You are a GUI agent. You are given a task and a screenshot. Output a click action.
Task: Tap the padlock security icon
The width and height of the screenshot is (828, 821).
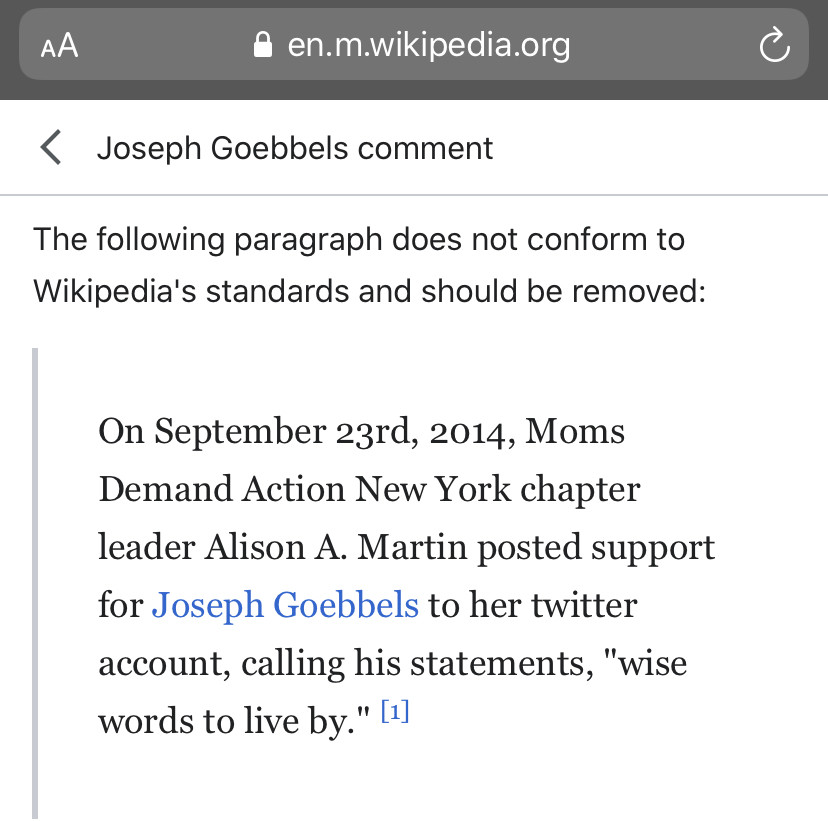point(262,44)
